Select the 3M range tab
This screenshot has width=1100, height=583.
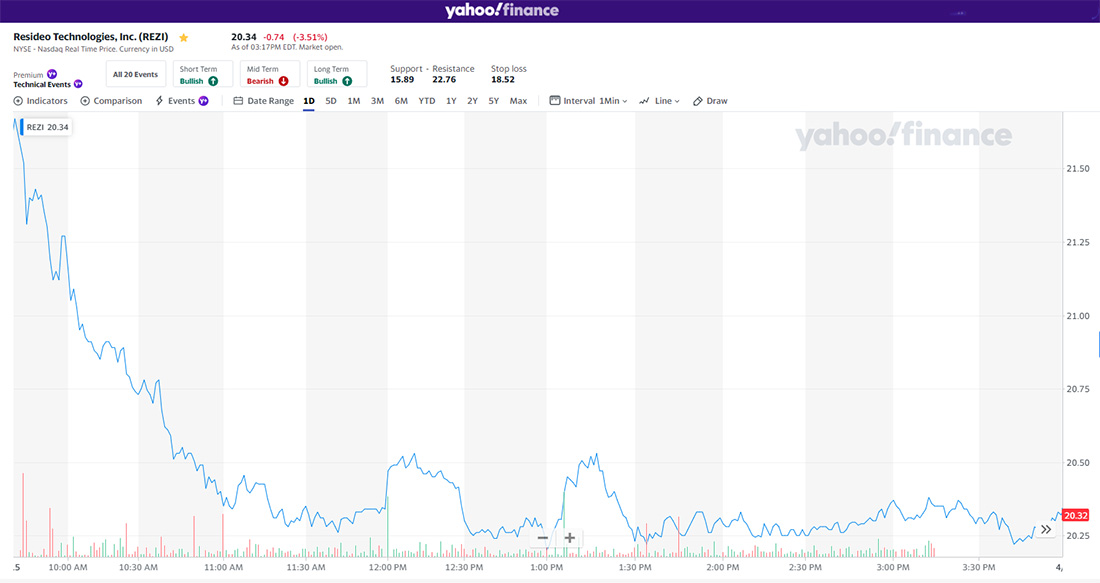click(377, 101)
